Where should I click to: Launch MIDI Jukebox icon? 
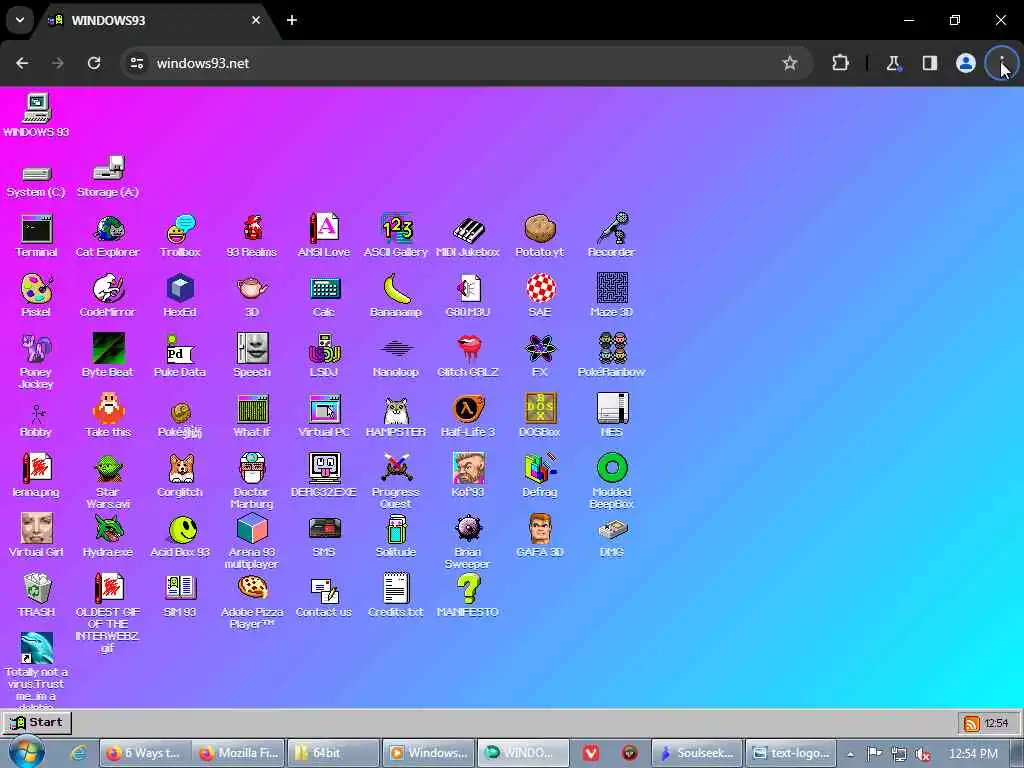[x=468, y=230]
